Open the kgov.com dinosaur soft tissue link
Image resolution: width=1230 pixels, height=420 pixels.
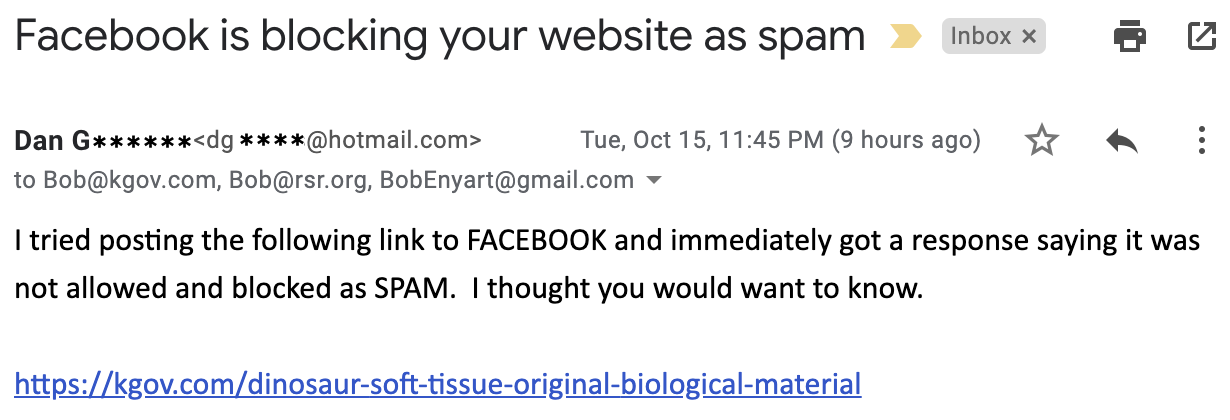coord(438,383)
